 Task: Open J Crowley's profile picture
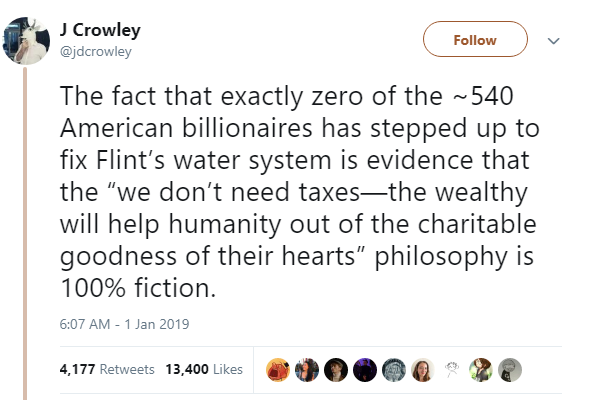pos(26,41)
